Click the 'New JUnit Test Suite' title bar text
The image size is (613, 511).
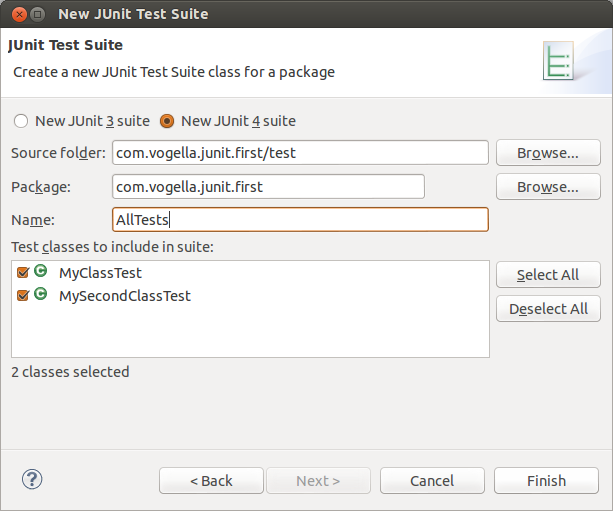click(133, 14)
